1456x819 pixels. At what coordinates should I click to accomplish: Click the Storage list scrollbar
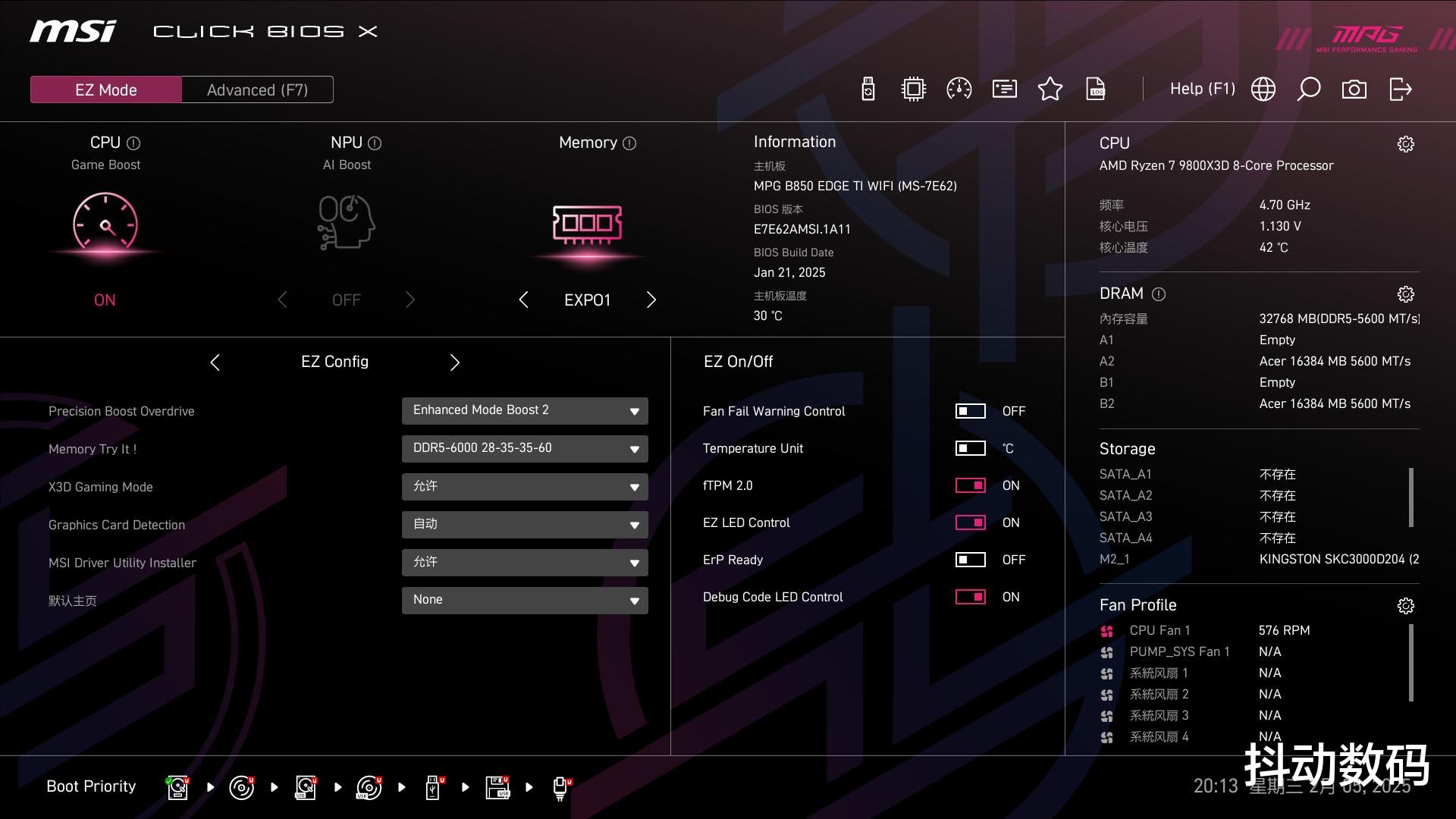tap(1411, 497)
